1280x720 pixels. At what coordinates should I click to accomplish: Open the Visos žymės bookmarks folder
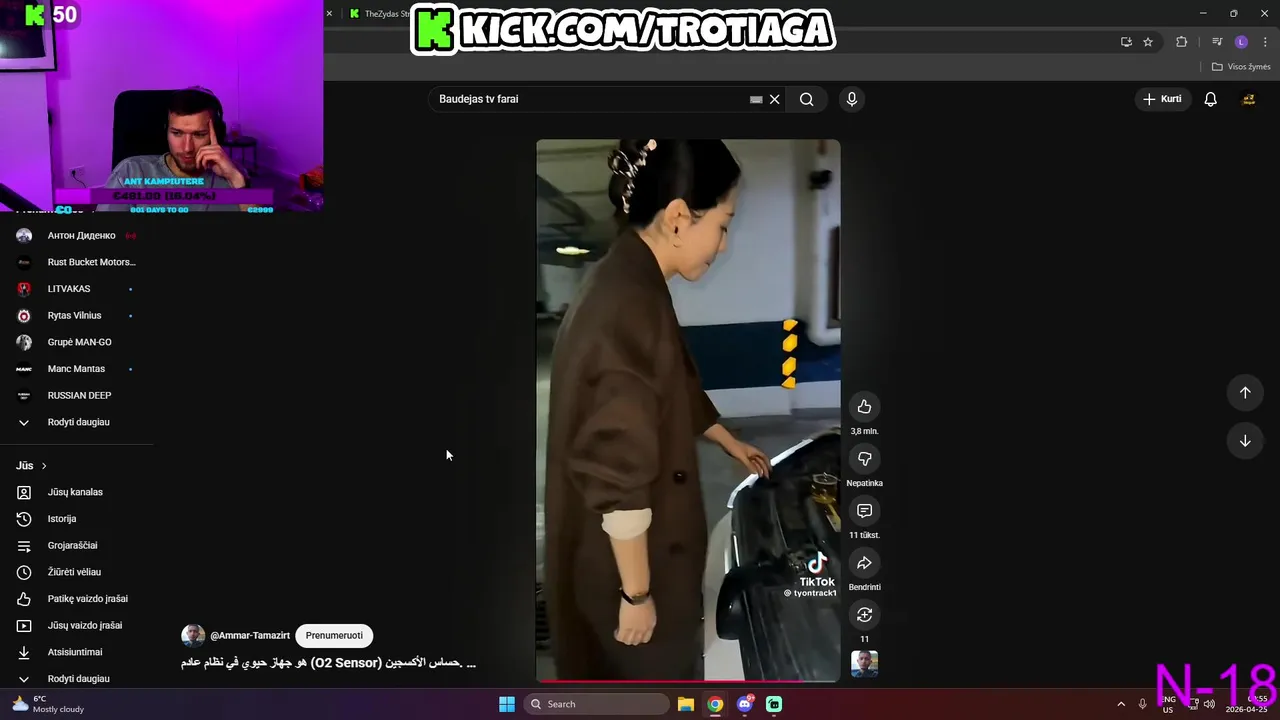(1241, 67)
